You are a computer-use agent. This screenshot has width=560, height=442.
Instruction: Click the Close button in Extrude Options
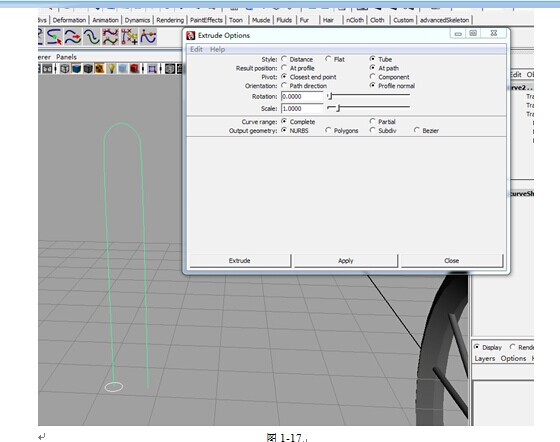coord(452,261)
